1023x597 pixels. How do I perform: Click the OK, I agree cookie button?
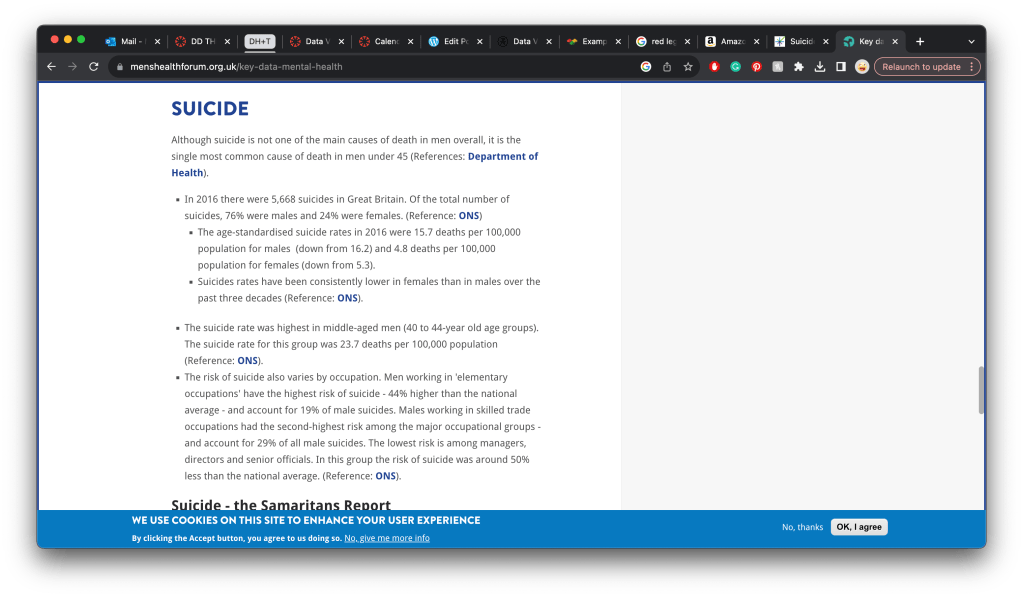coord(858,527)
